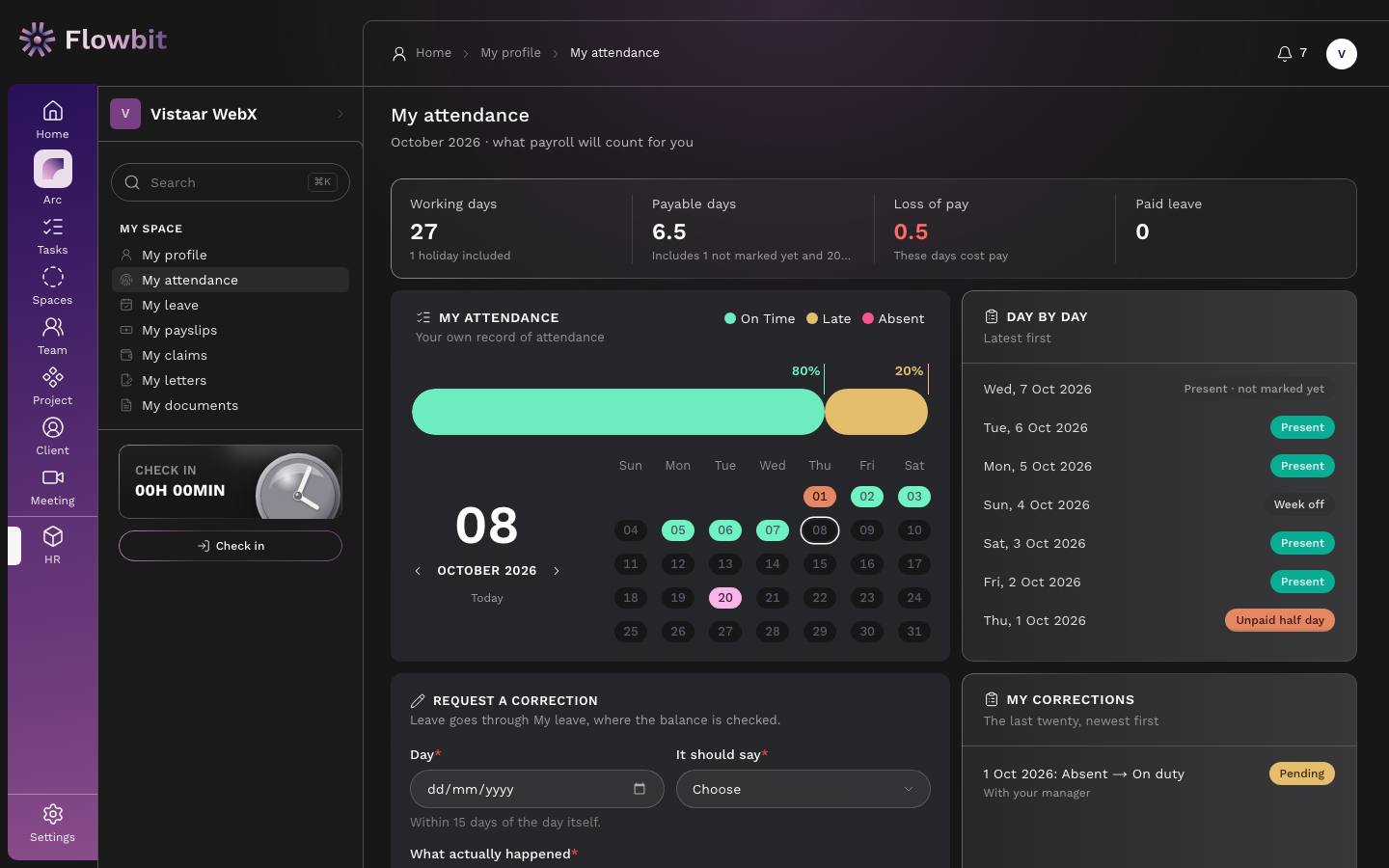The width and height of the screenshot is (1389, 868).
Task: Open notifications bell showing 7
Action: pyautogui.click(x=1292, y=53)
